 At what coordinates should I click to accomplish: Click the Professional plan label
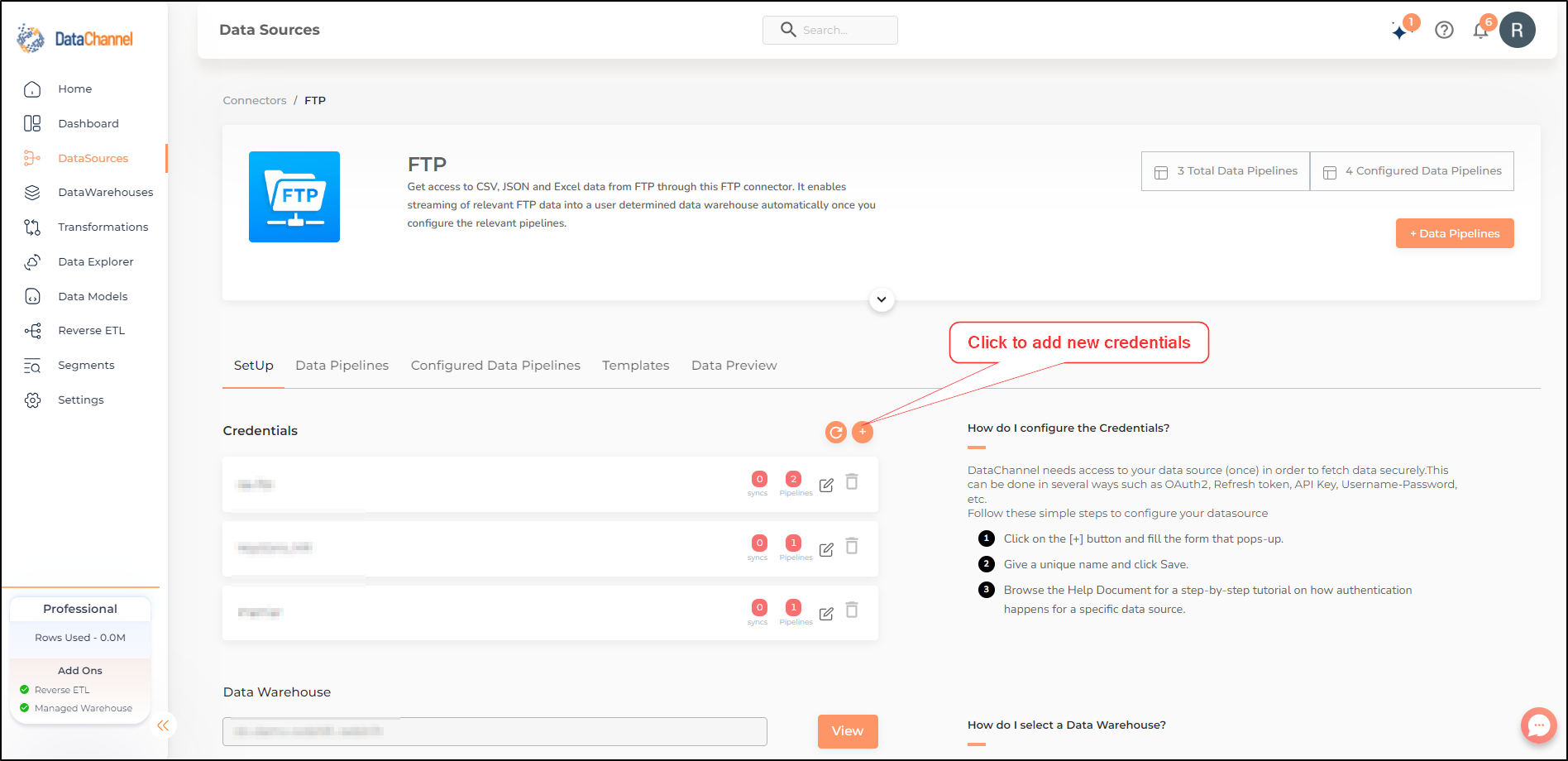click(80, 609)
